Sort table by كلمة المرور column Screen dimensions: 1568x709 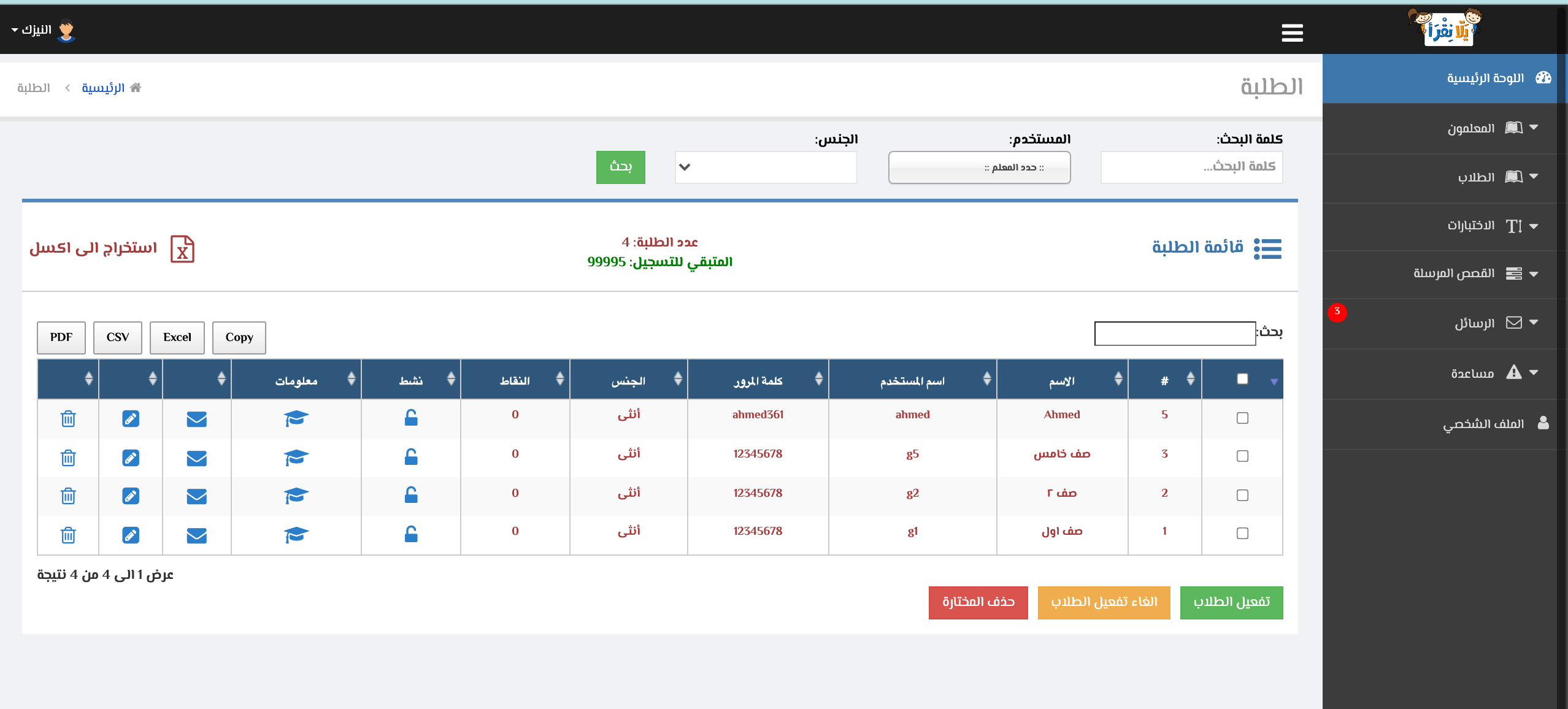758,380
